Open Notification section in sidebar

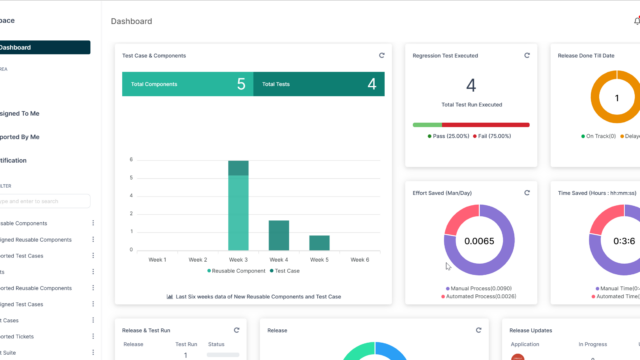click(x=13, y=160)
